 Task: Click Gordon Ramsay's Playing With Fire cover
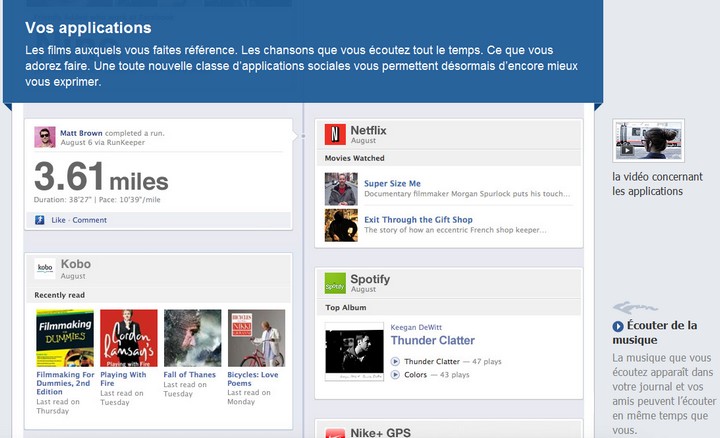129,338
